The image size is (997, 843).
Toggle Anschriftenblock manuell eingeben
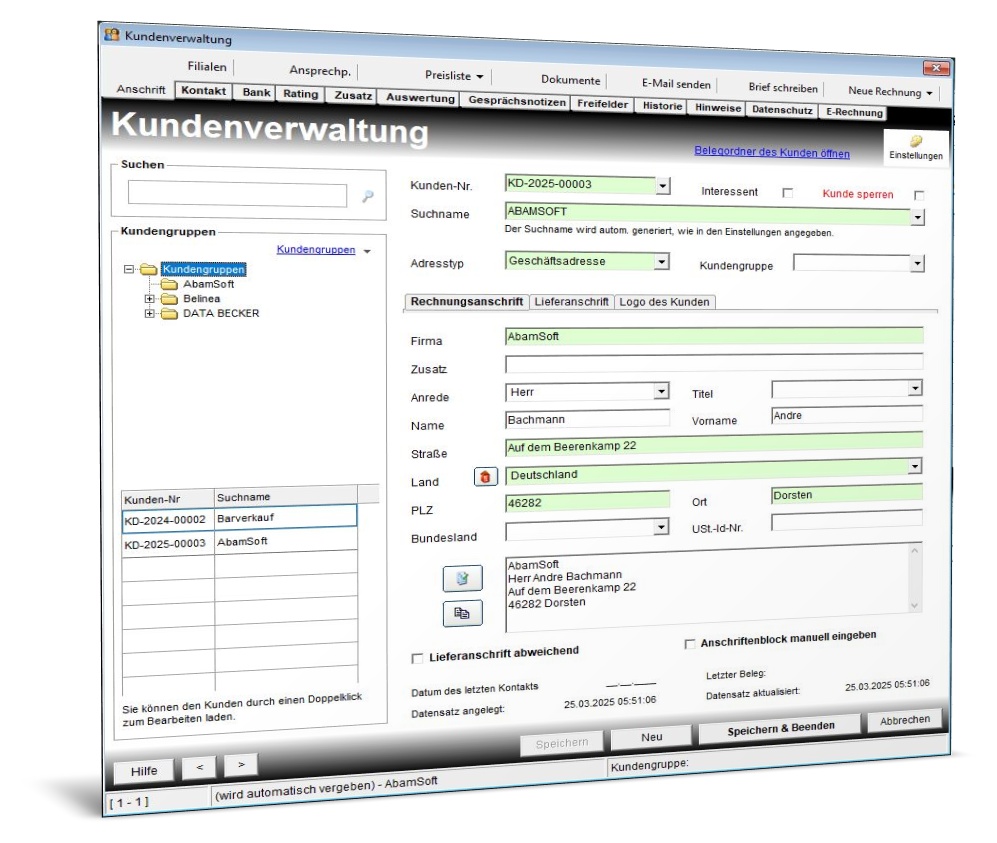[689, 644]
